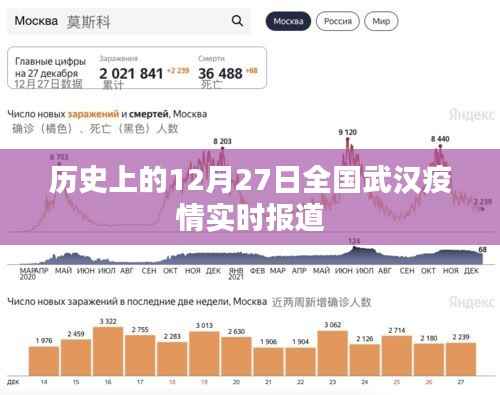The height and width of the screenshot is (395, 500).
Task: Click the 1 904 bar for December 22
Action: (300, 362)
